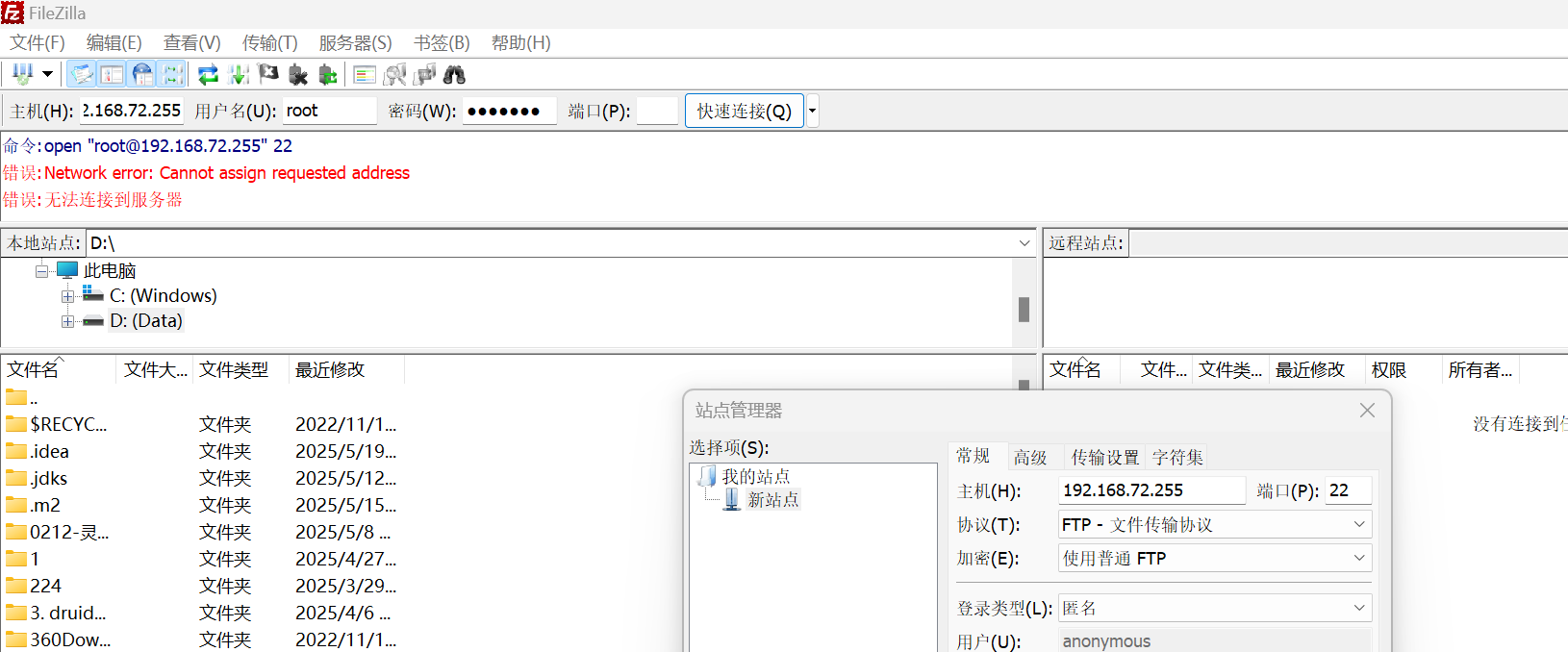Select the .jdks folder icon
1568x652 pixels.
pyautogui.click(x=16, y=478)
